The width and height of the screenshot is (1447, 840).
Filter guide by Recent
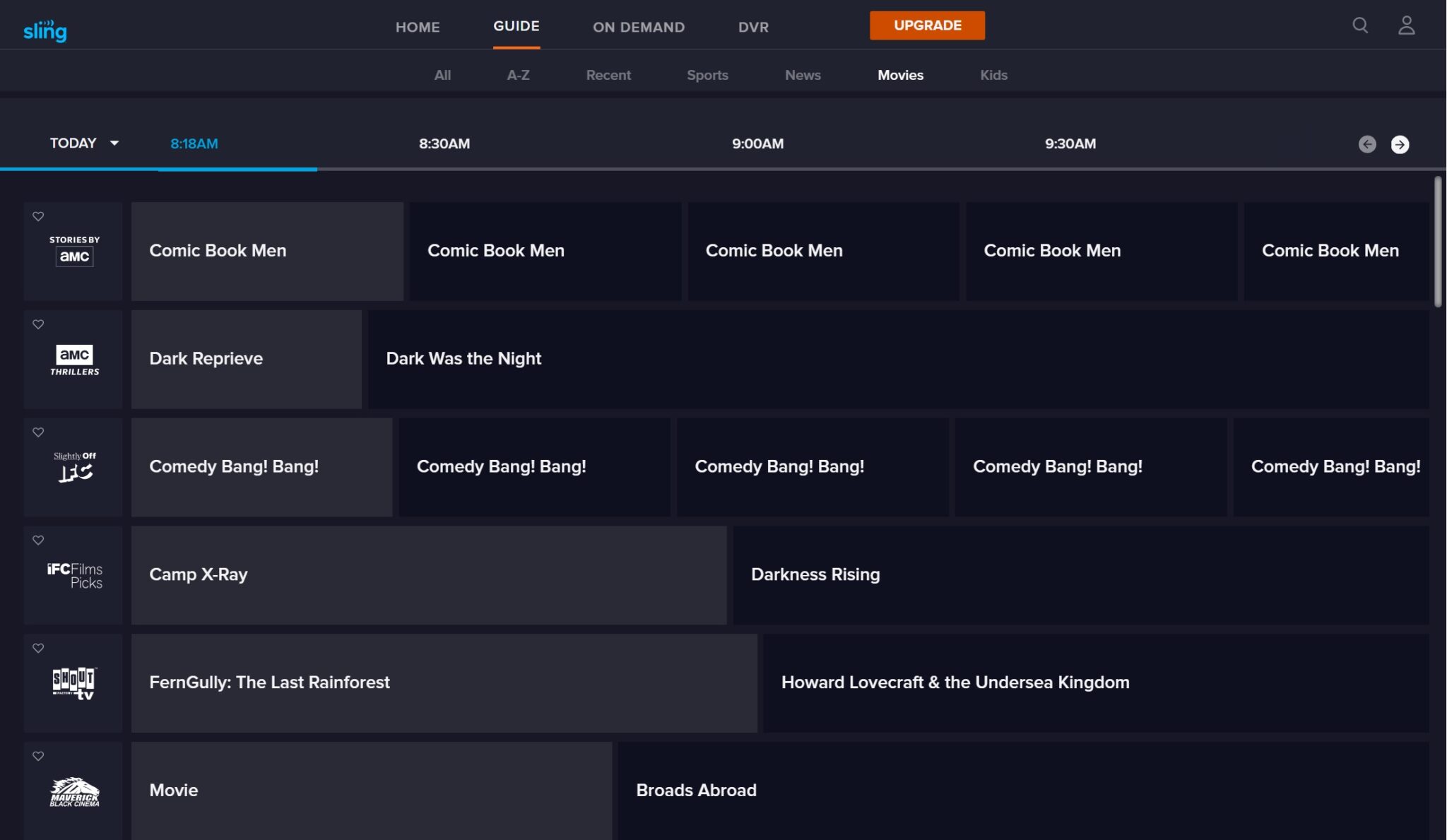[608, 75]
